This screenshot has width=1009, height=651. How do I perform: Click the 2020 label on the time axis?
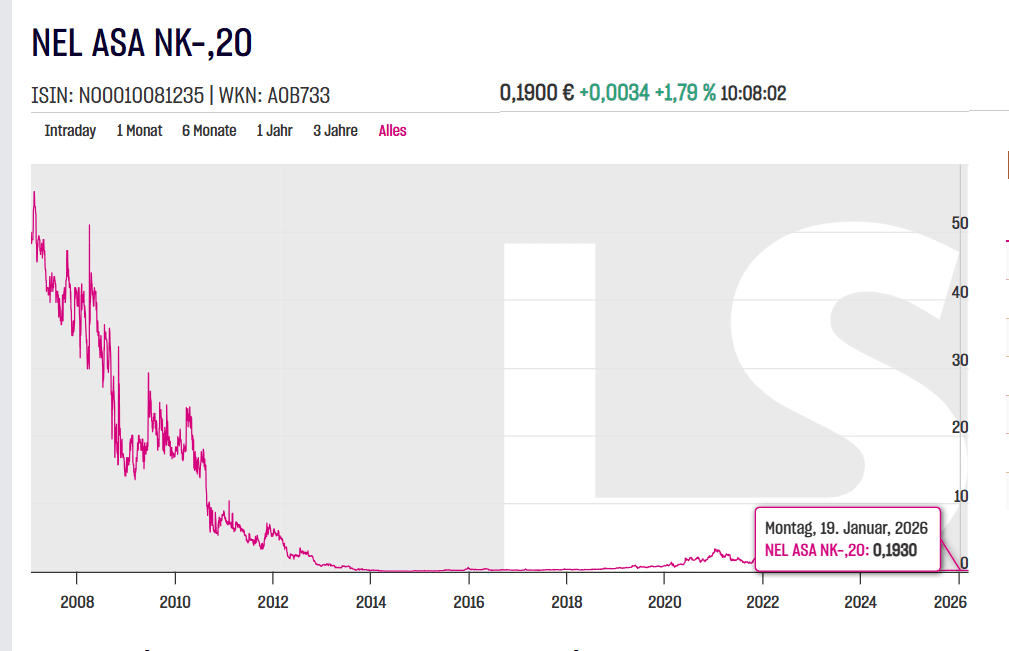click(x=665, y=602)
